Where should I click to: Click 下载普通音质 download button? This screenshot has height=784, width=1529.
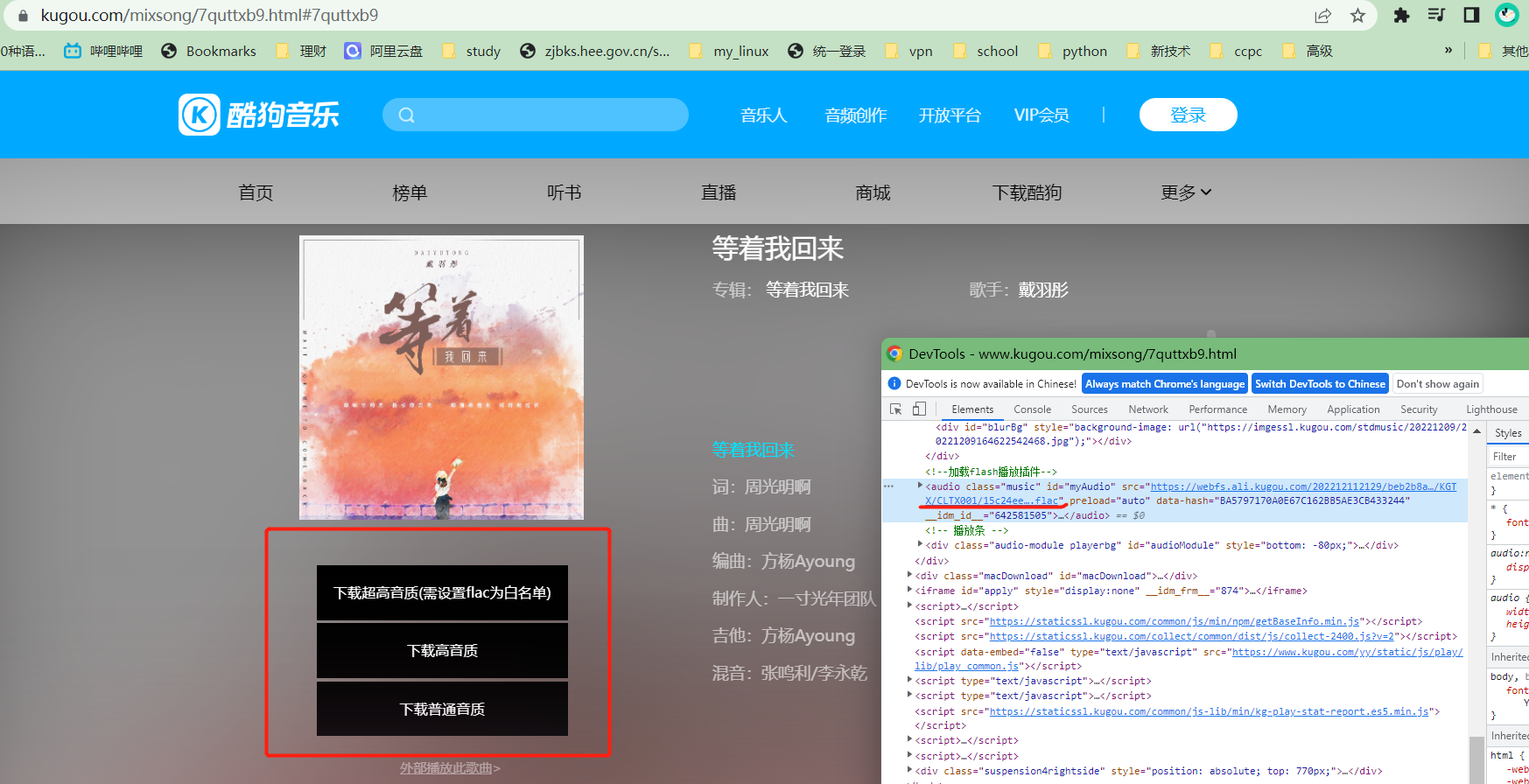point(442,709)
